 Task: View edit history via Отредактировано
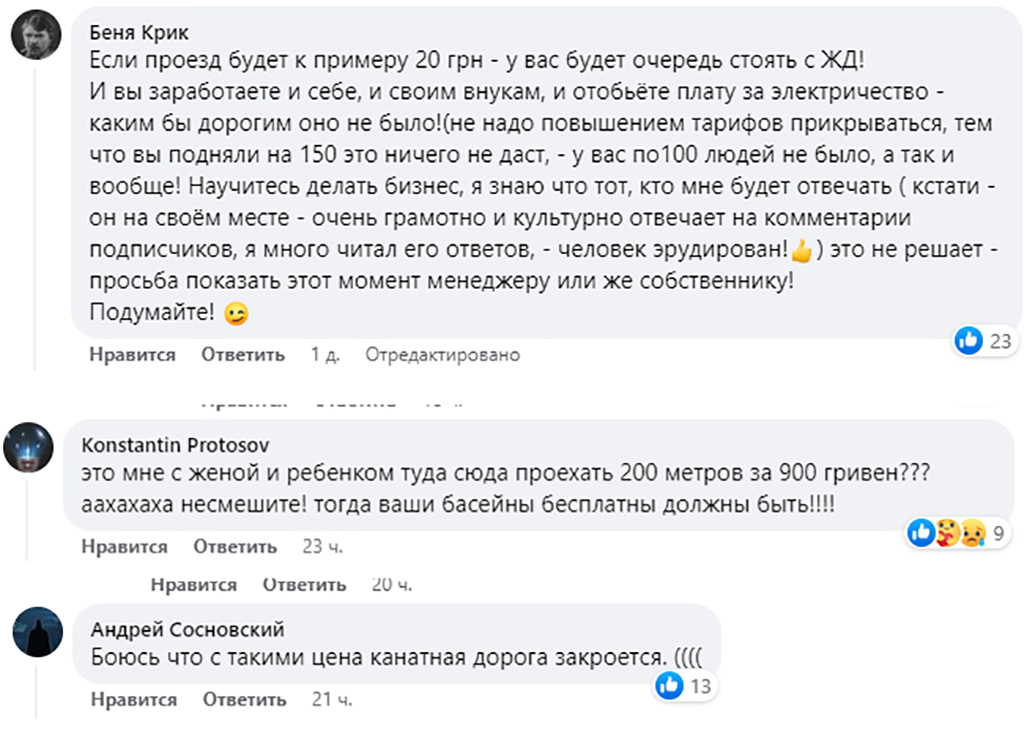tap(443, 355)
